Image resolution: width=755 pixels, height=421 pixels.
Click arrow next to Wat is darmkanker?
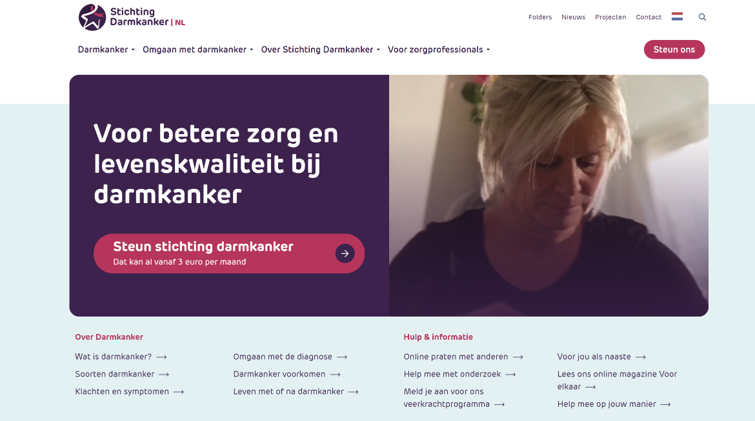tap(162, 357)
